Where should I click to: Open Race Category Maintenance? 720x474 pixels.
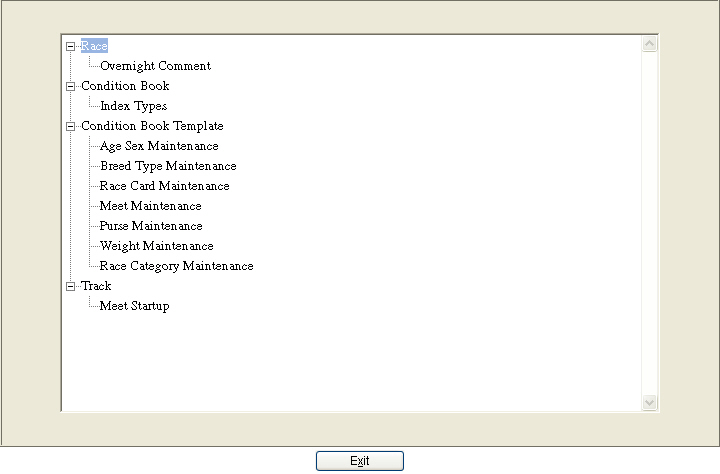pos(176,266)
